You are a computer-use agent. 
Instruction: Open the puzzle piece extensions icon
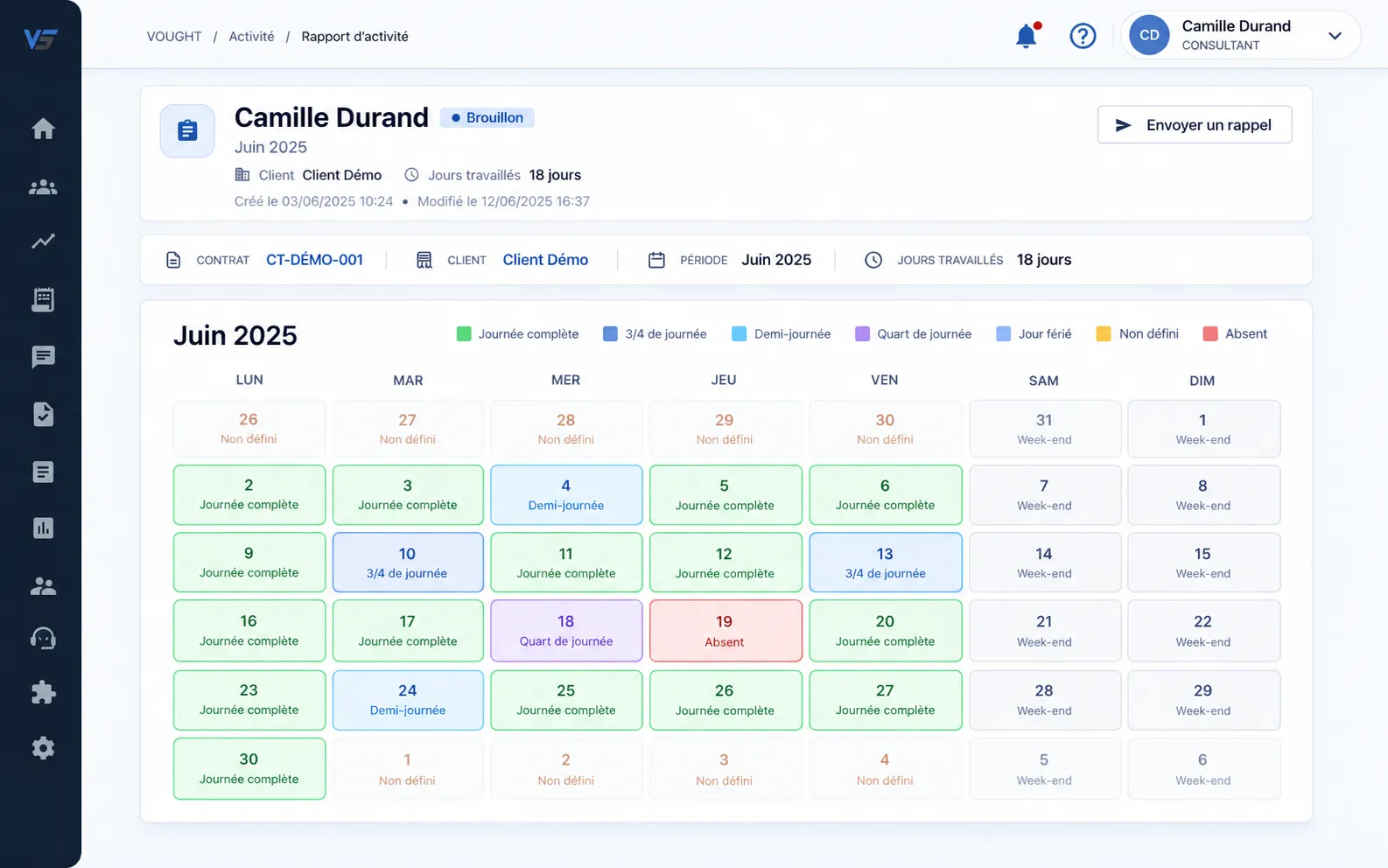coord(43,693)
